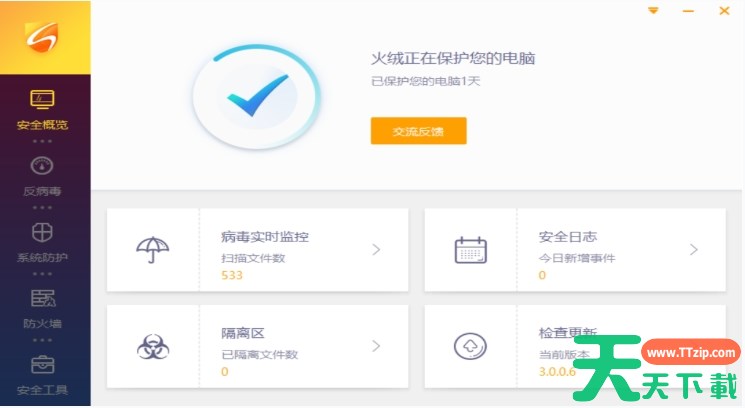Open the 安全概览 monitor icon
745x408 pixels.
click(42, 99)
